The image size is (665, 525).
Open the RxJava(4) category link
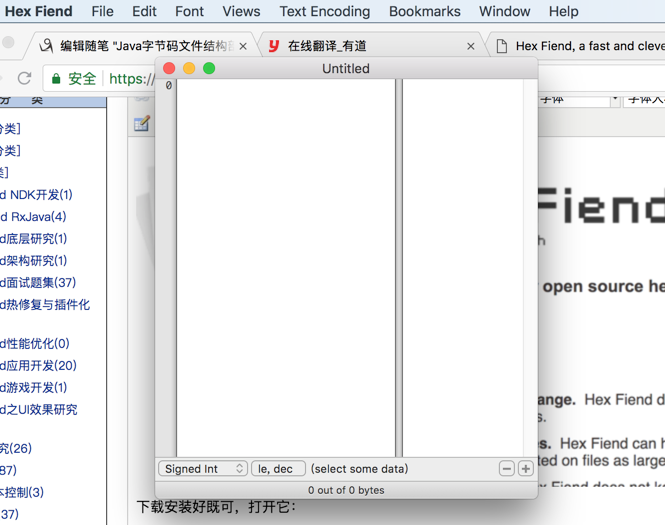point(33,217)
